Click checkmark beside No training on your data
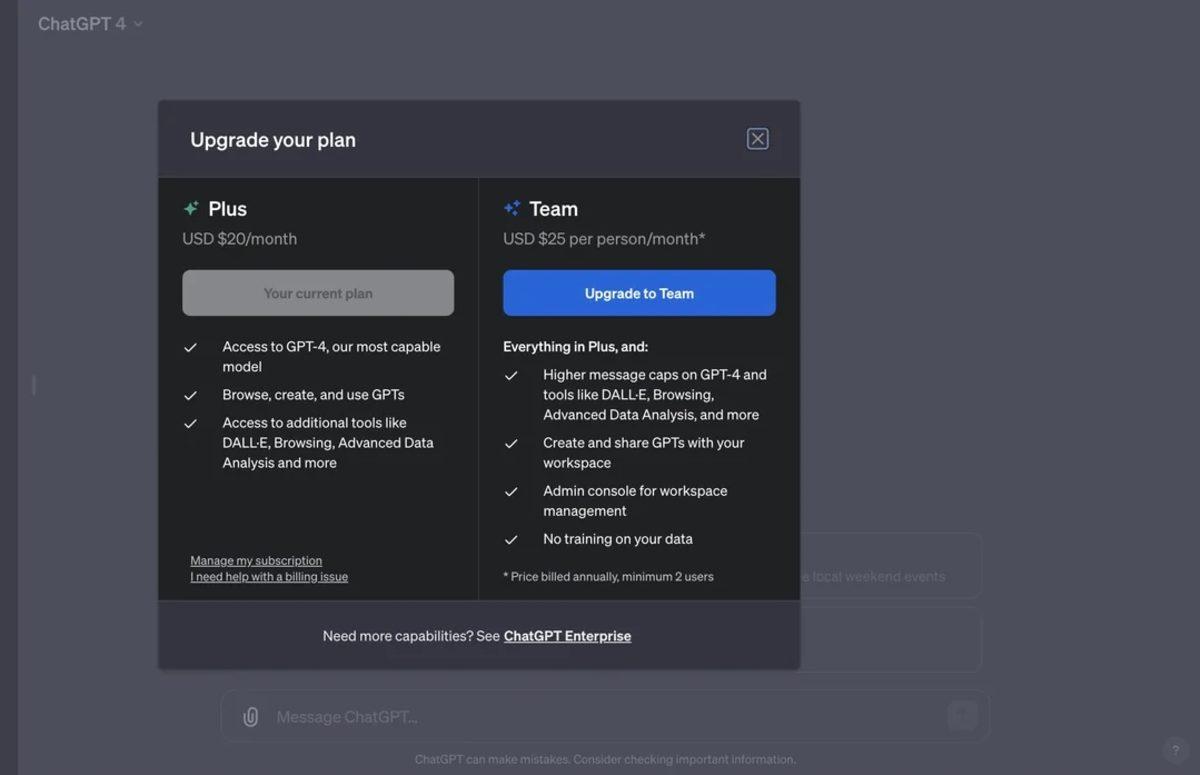The height and width of the screenshot is (775, 1200). click(x=511, y=540)
